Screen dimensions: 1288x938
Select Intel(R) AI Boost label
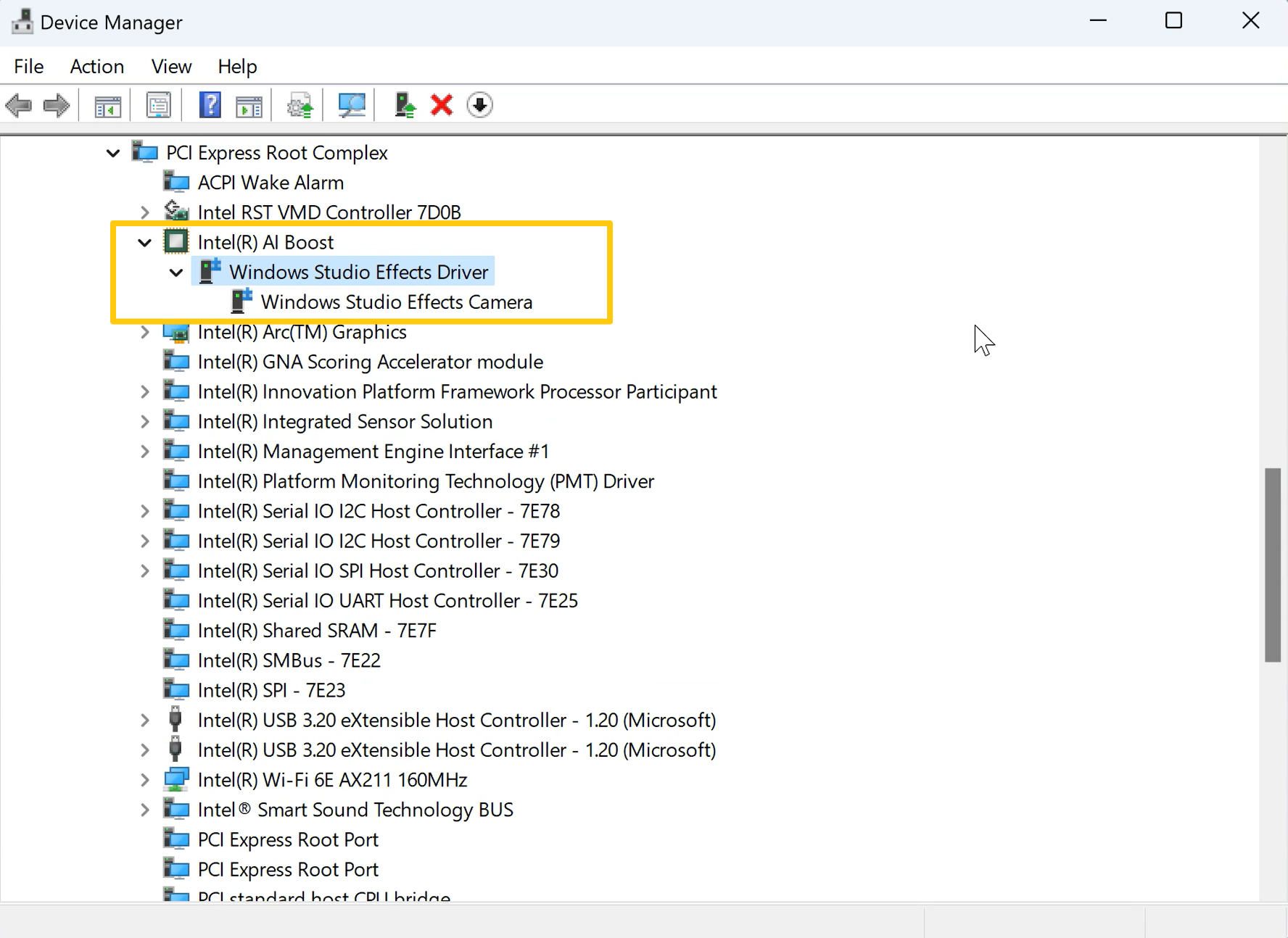point(265,242)
